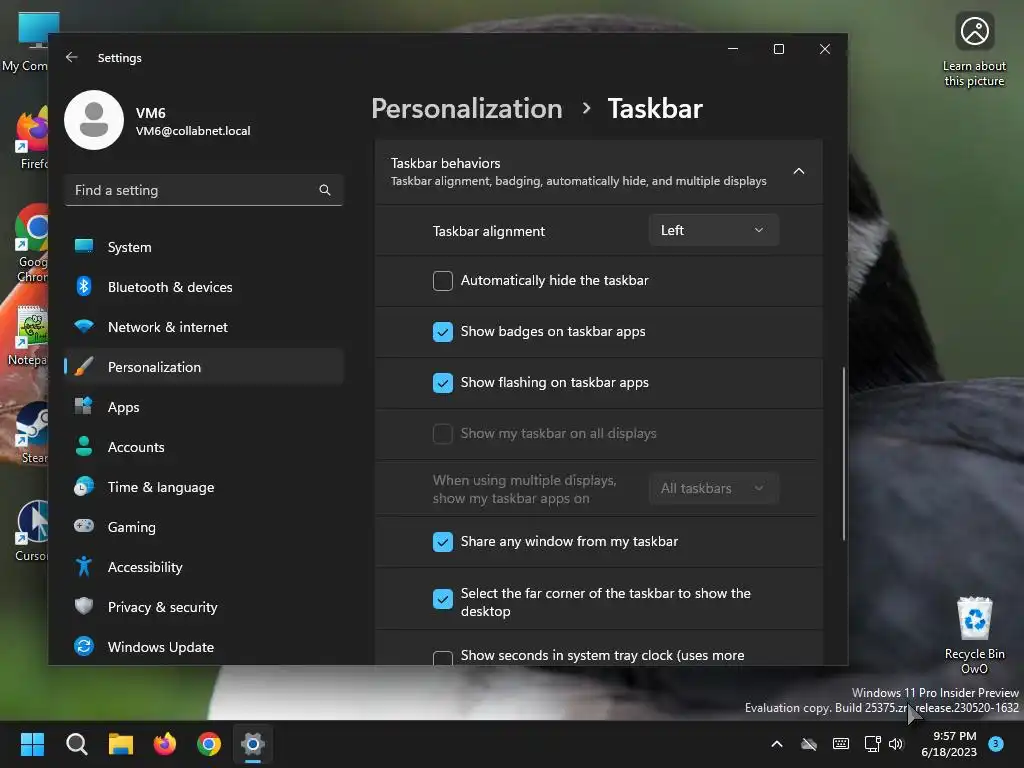Open the All taskbars dropdown

click(x=713, y=488)
